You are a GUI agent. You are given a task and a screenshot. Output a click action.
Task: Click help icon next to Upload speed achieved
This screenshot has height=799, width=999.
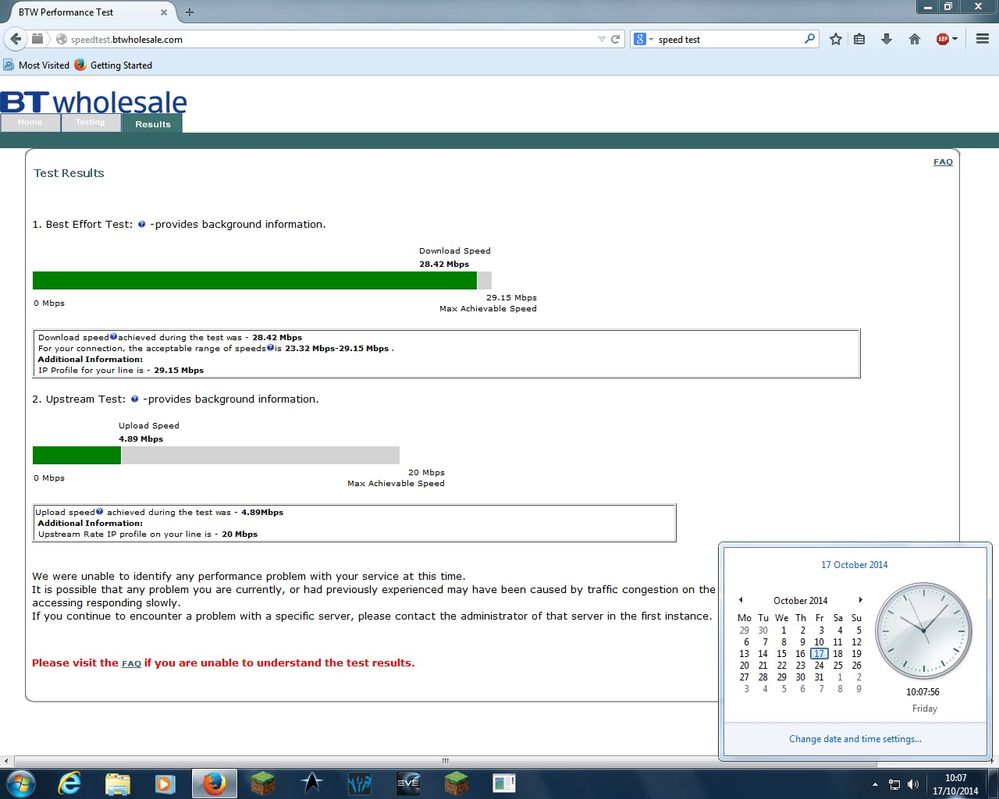[99, 511]
